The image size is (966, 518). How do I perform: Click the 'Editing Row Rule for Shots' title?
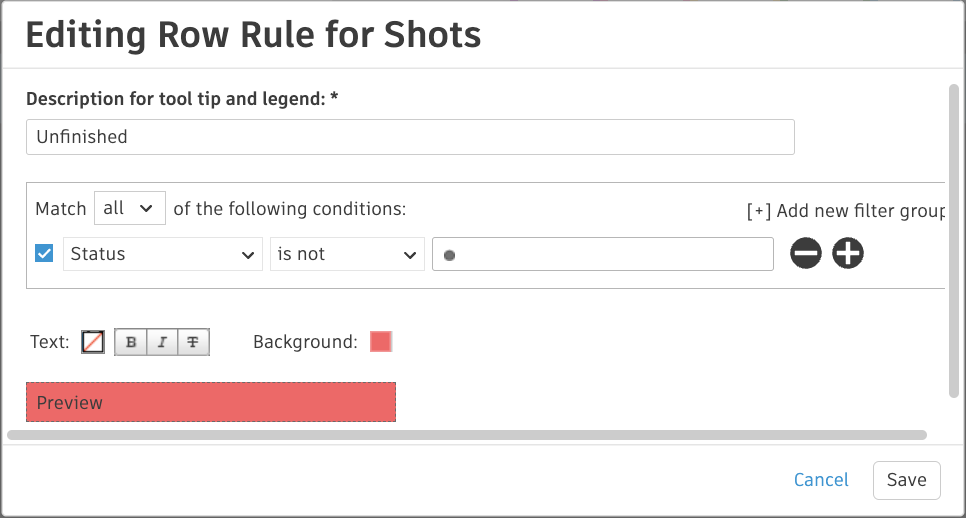[x=253, y=35]
